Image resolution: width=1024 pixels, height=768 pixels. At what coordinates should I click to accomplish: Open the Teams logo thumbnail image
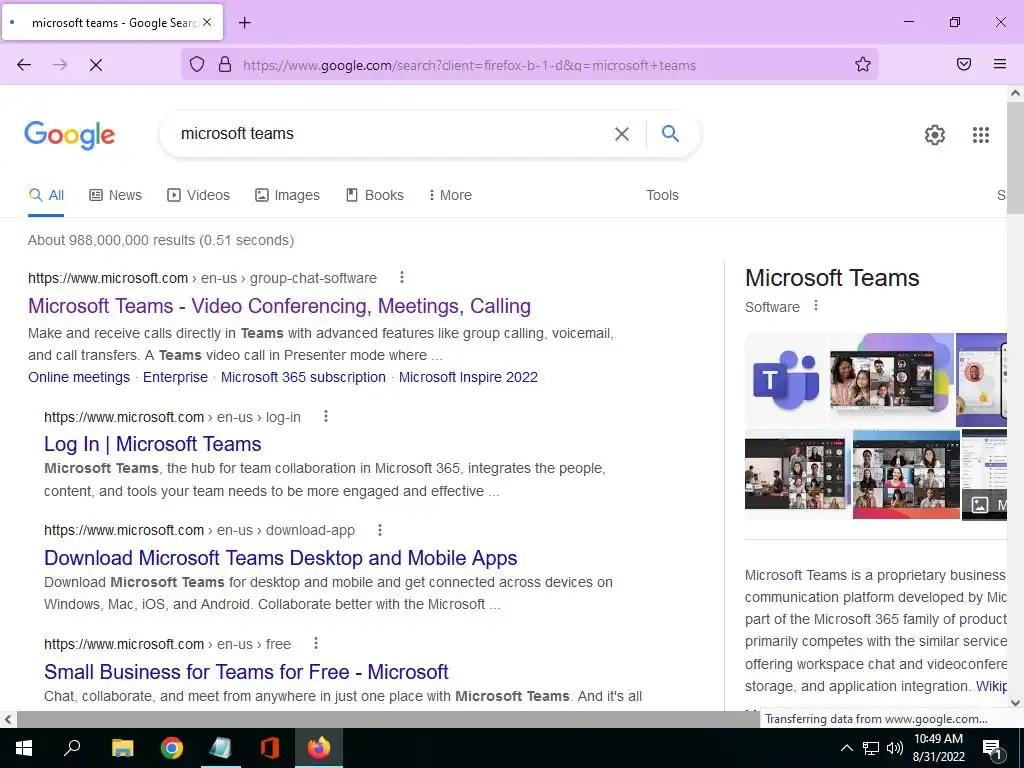coord(786,379)
